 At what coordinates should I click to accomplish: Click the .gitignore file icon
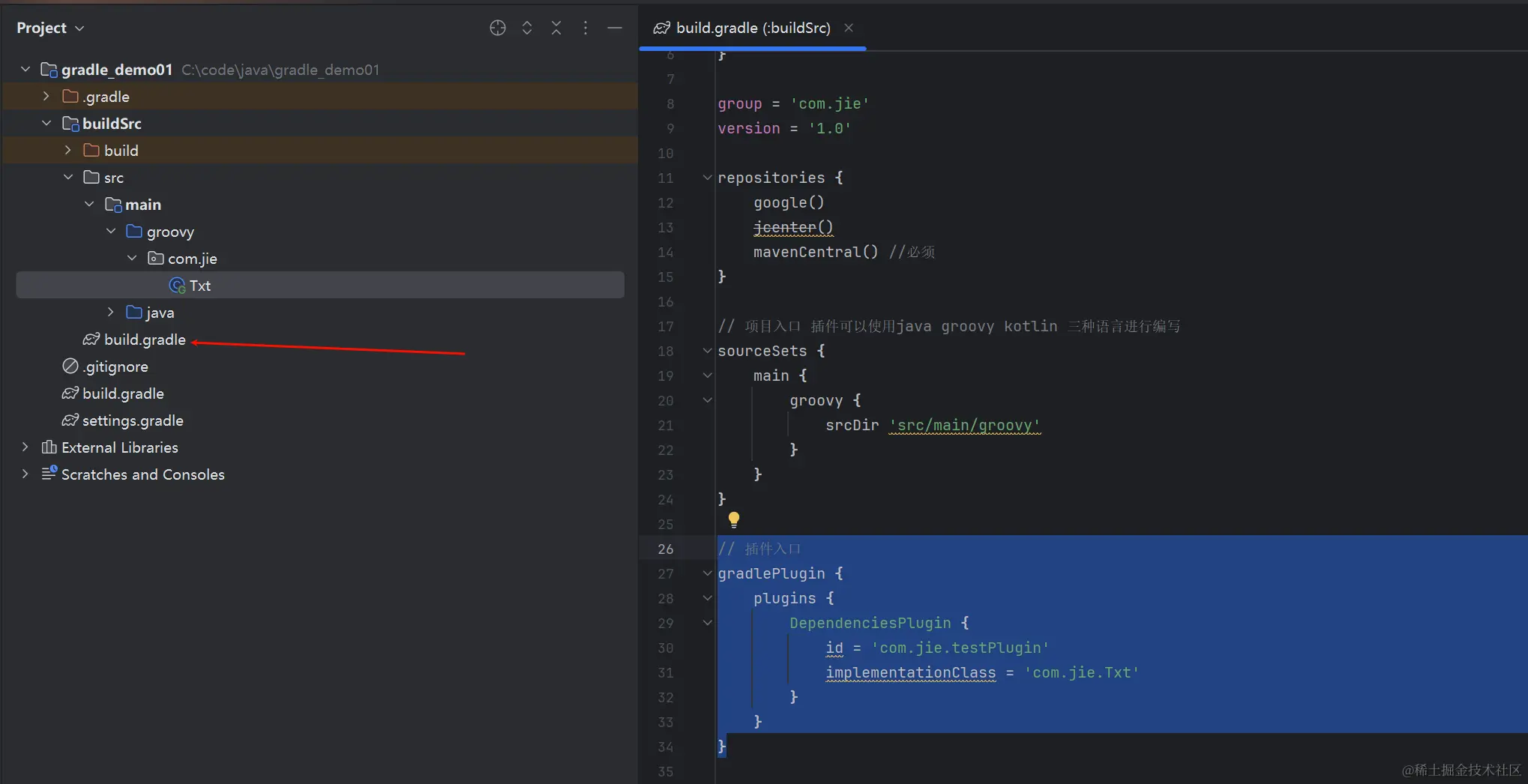click(x=70, y=367)
